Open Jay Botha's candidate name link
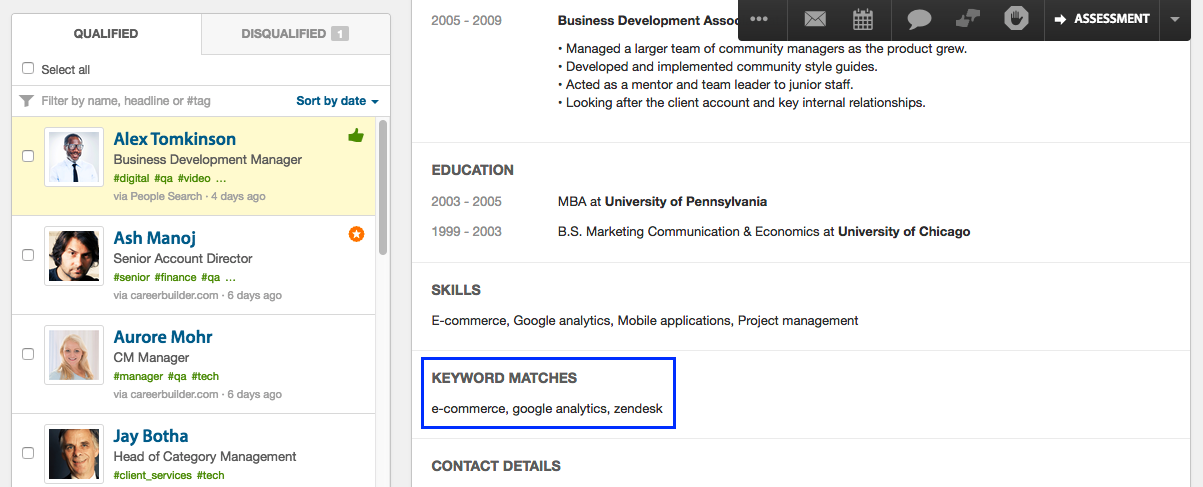 [x=151, y=435]
